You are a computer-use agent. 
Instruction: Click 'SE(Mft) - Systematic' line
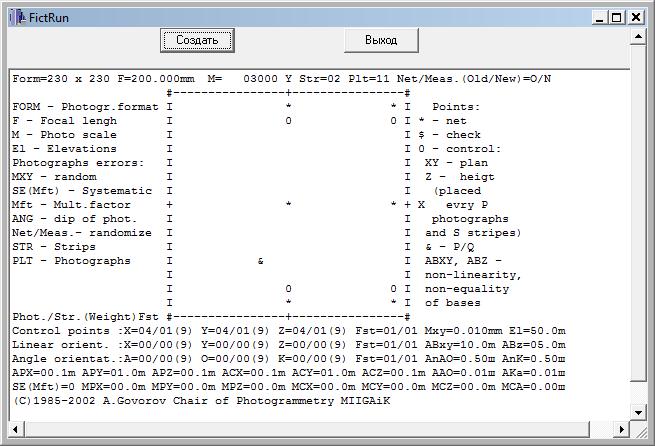point(82,191)
